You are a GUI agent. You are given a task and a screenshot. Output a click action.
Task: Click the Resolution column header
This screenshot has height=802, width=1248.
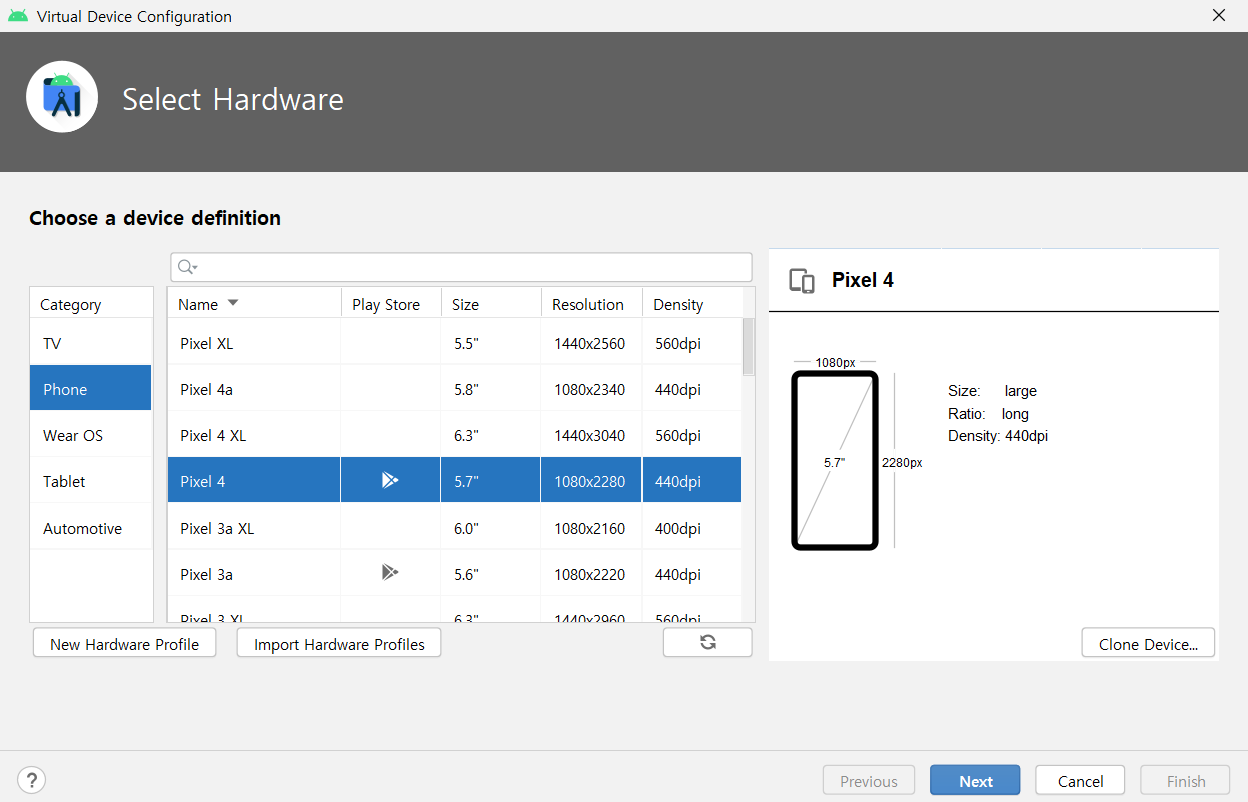(x=592, y=304)
